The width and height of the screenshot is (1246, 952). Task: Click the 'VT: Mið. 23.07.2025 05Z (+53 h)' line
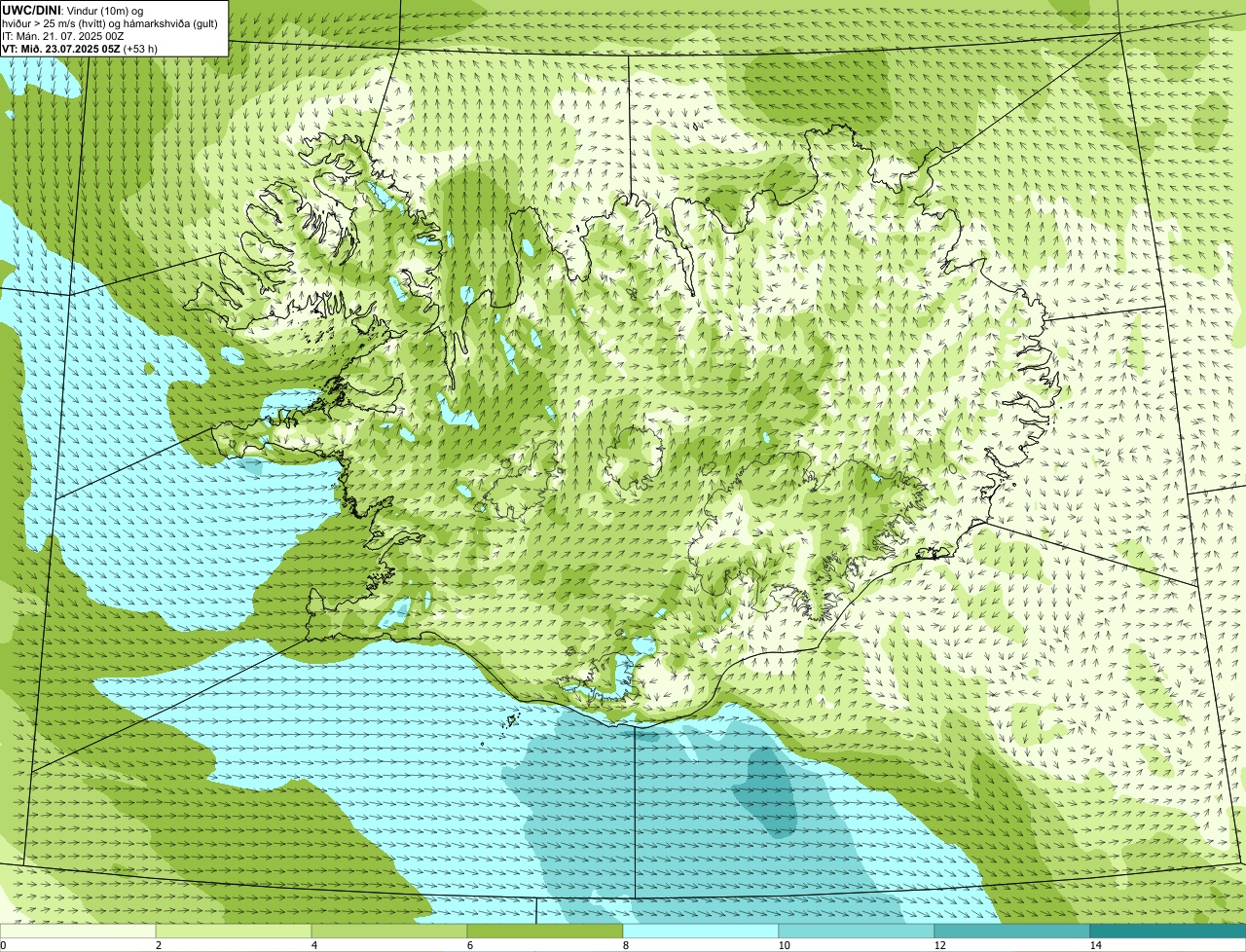pyautogui.click(x=80, y=48)
